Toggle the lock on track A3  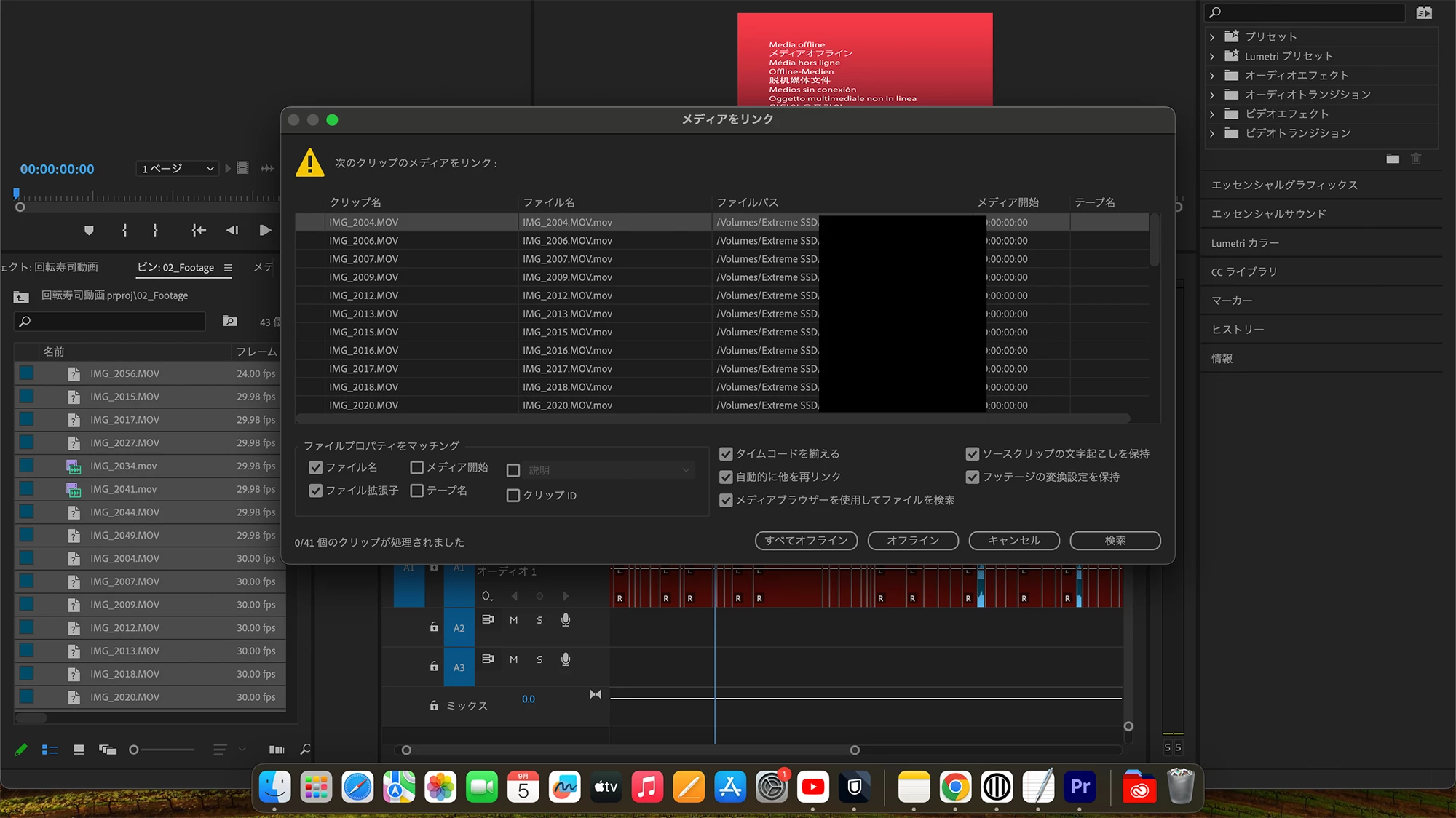pyautogui.click(x=435, y=666)
